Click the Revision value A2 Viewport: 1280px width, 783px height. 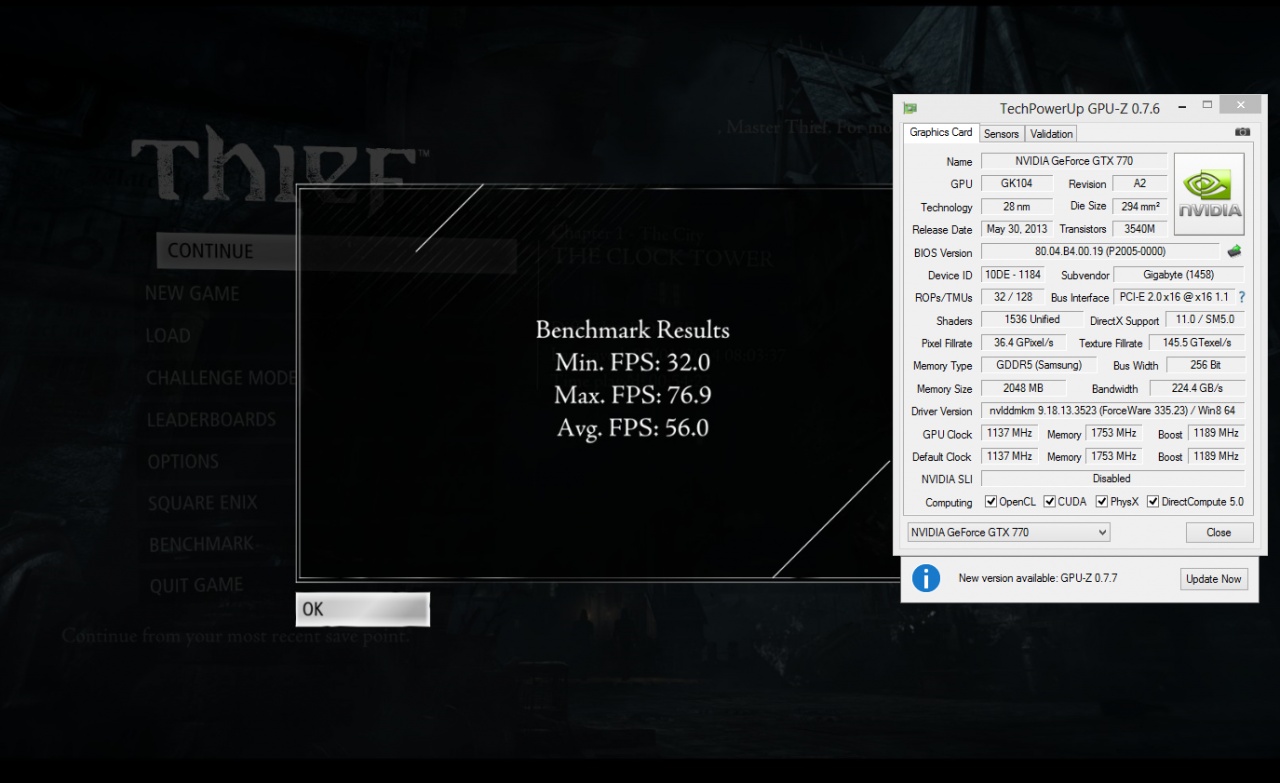[x=1139, y=184]
